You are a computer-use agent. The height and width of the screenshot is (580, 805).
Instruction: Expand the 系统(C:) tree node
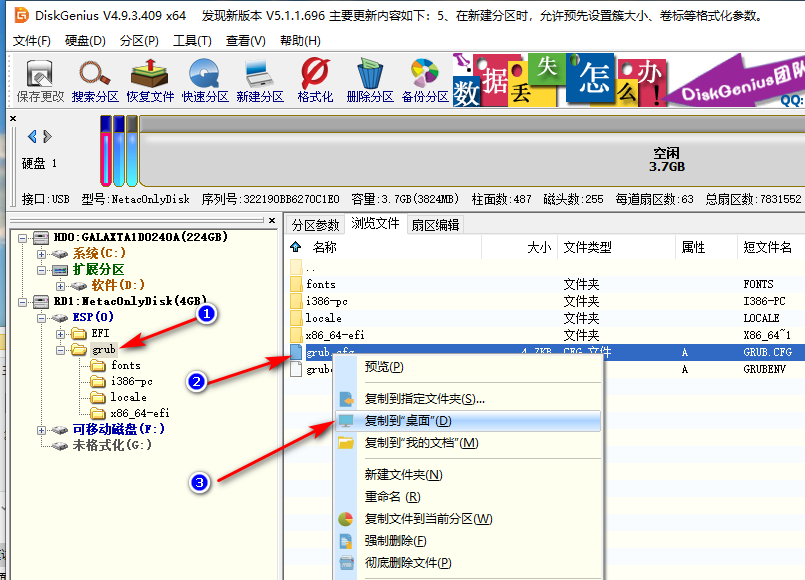[43, 254]
